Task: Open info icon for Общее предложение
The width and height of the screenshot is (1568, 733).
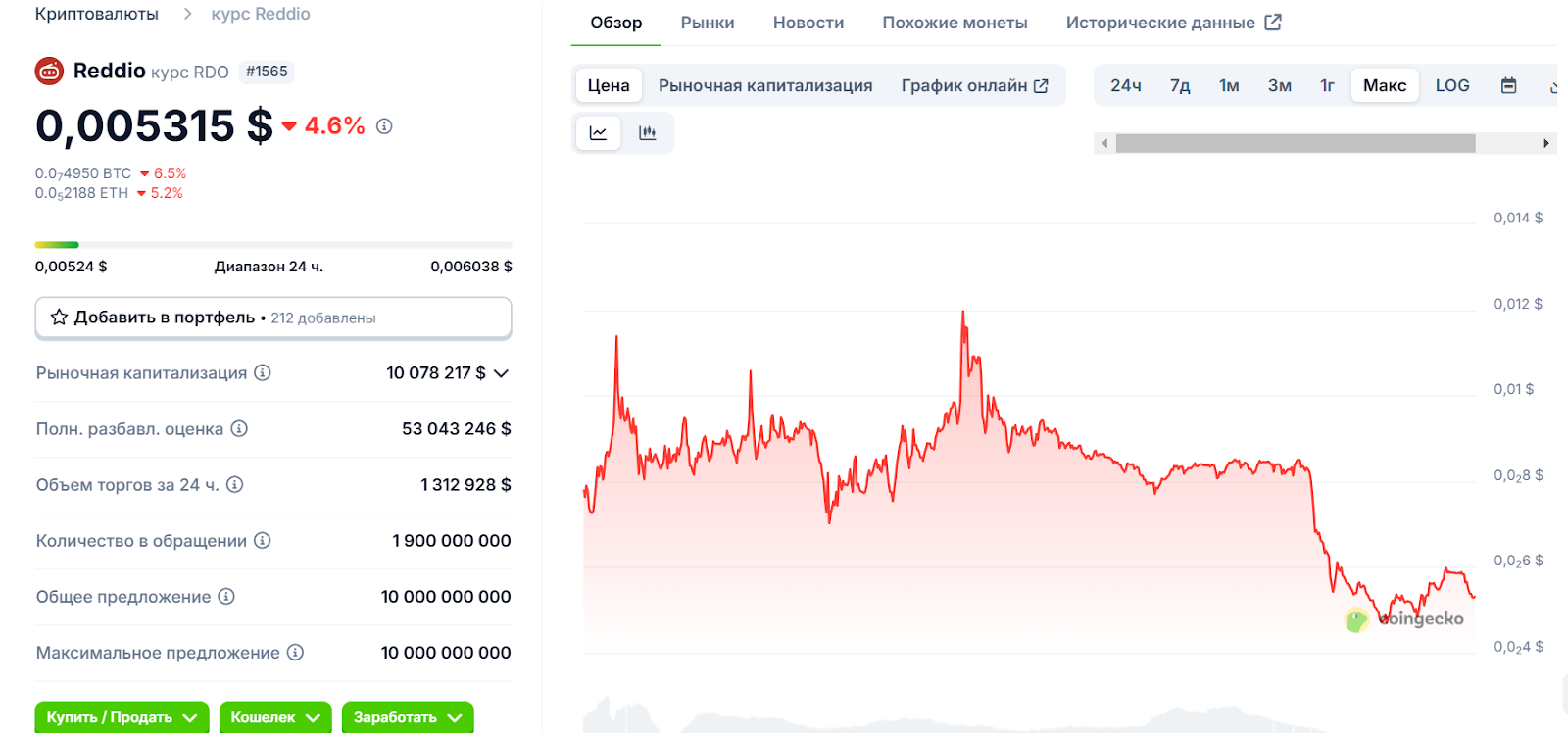Action: pyautogui.click(x=226, y=596)
